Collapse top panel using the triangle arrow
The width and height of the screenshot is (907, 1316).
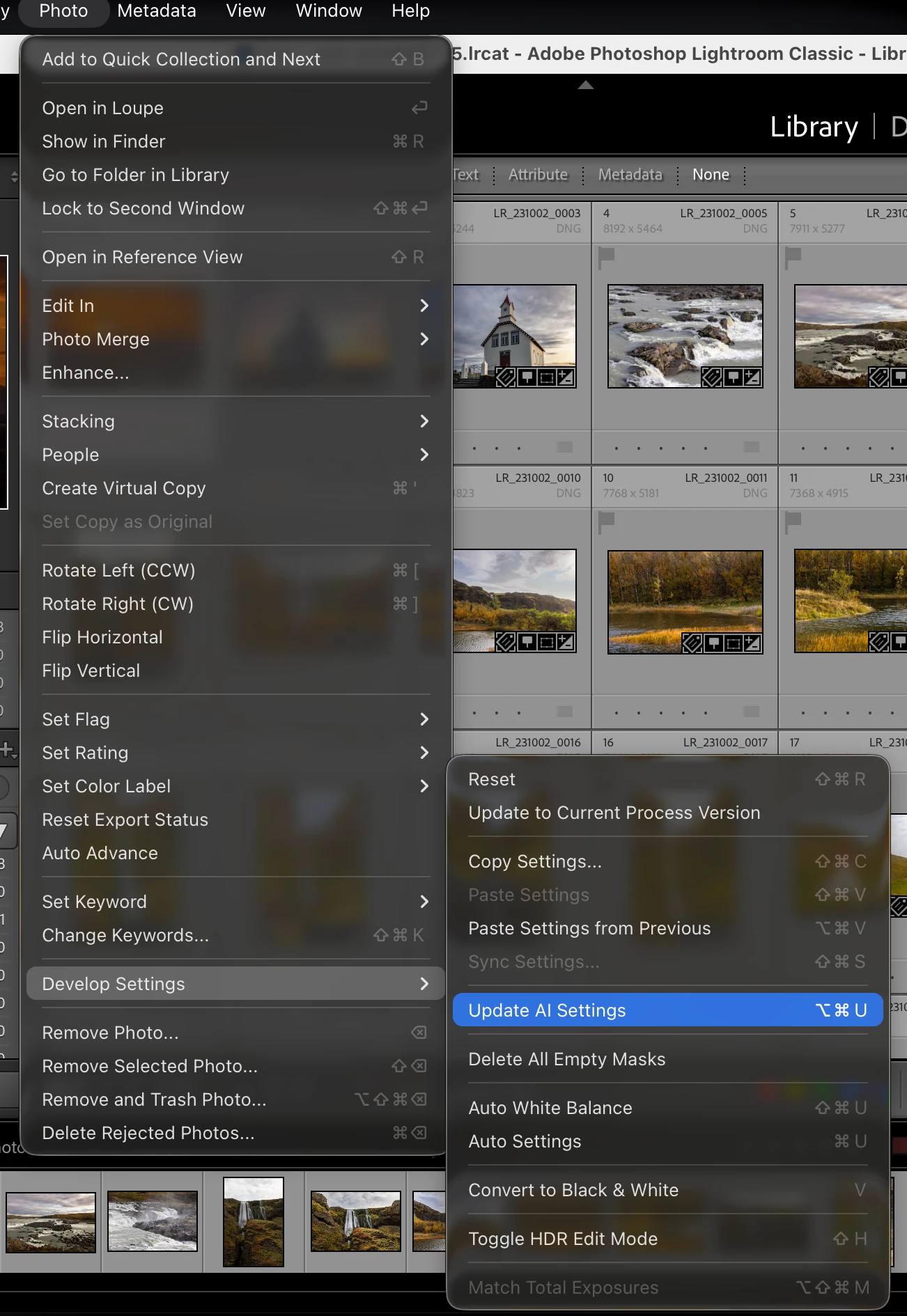pyautogui.click(x=586, y=85)
